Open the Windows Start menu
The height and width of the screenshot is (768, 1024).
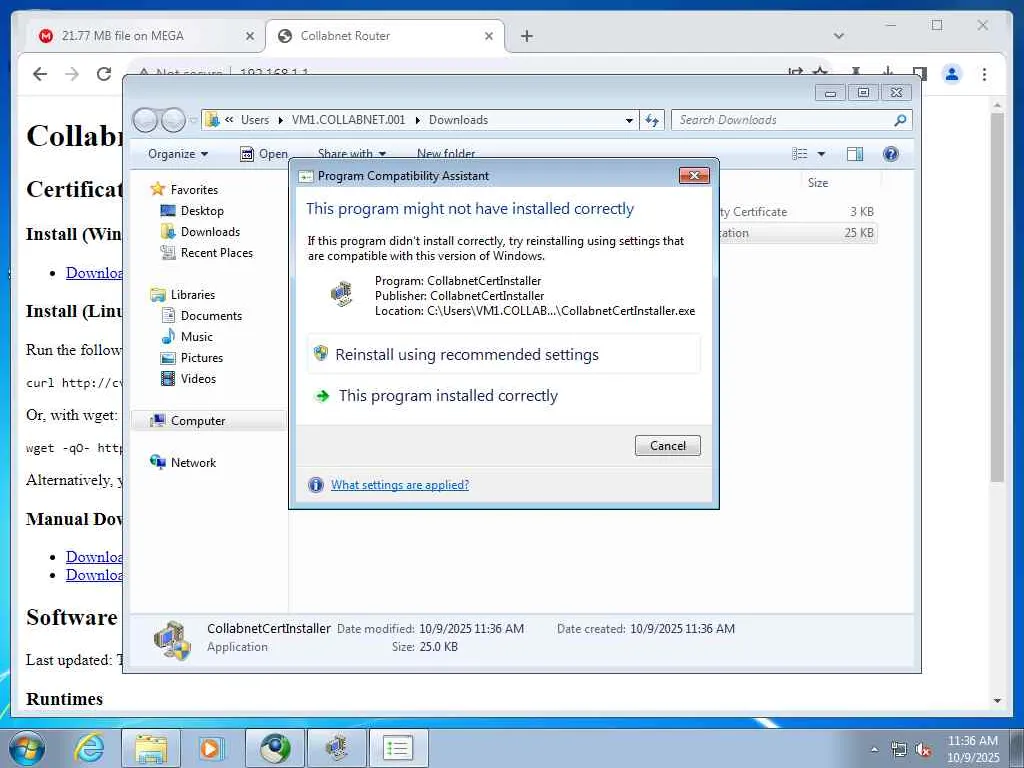coord(26,748)
